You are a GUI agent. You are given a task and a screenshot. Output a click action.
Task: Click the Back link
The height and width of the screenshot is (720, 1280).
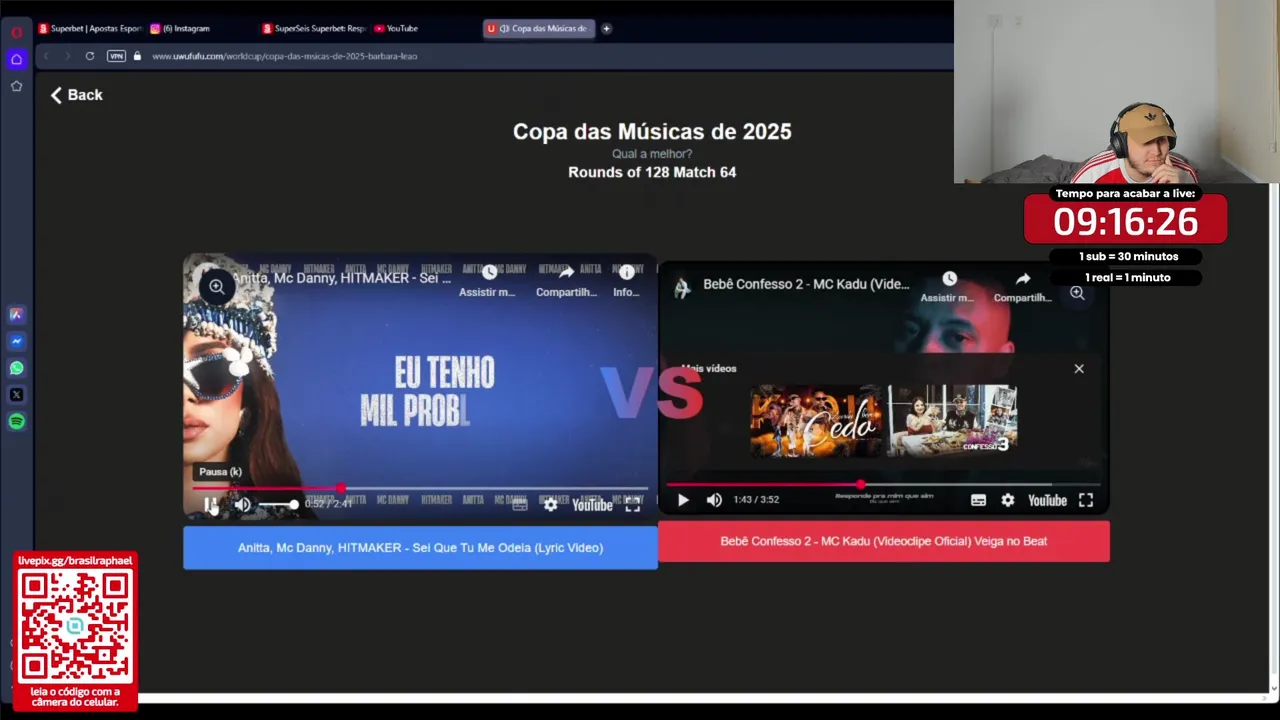[77, 95]
